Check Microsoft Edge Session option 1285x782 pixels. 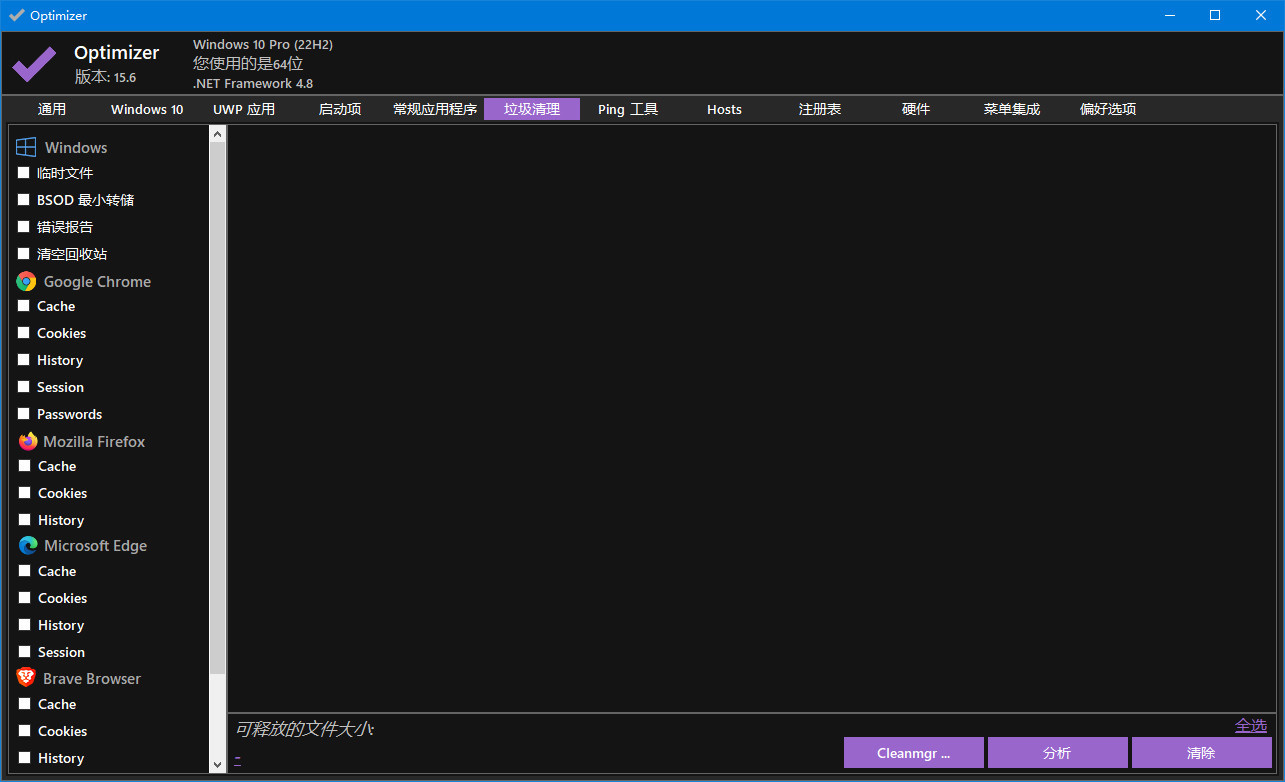coord(24,651)
